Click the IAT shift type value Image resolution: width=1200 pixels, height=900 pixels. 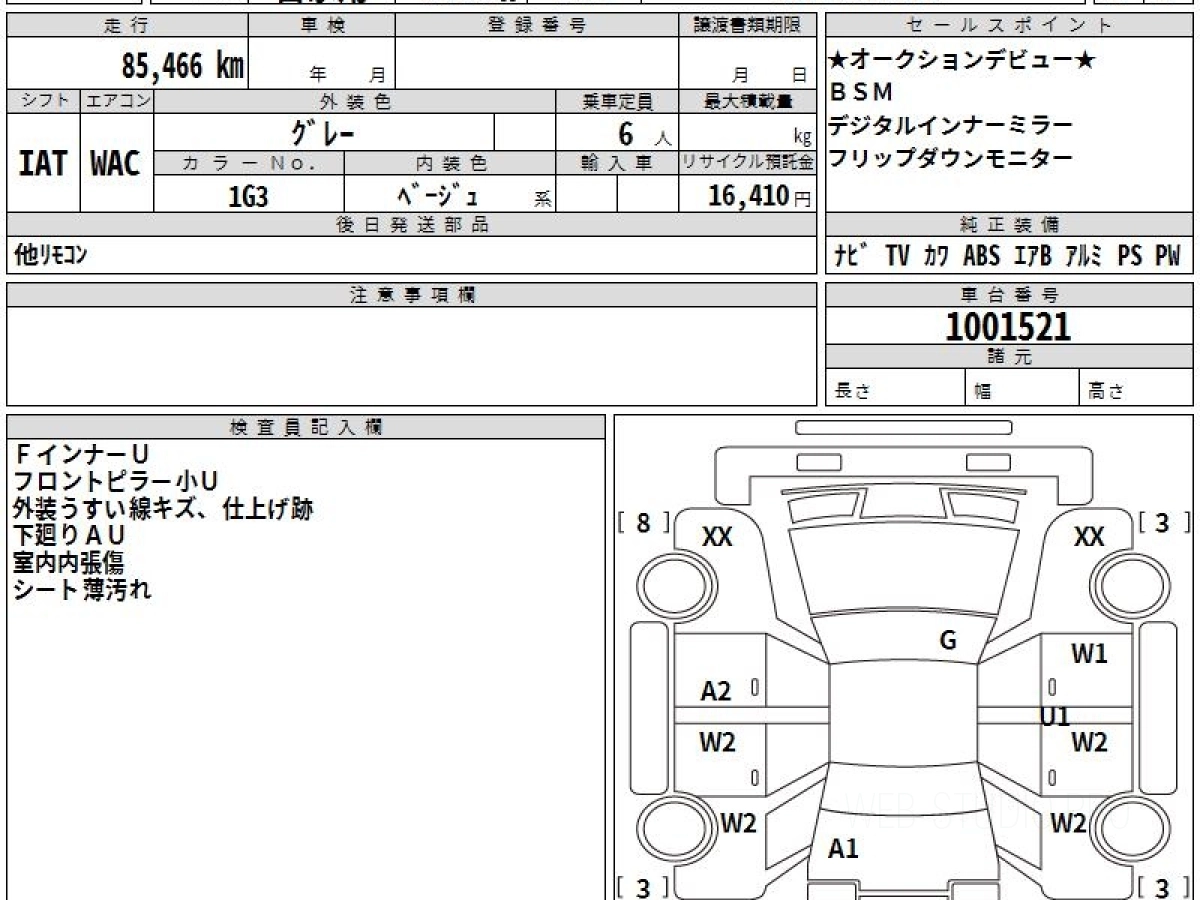(x=43, y=164)
